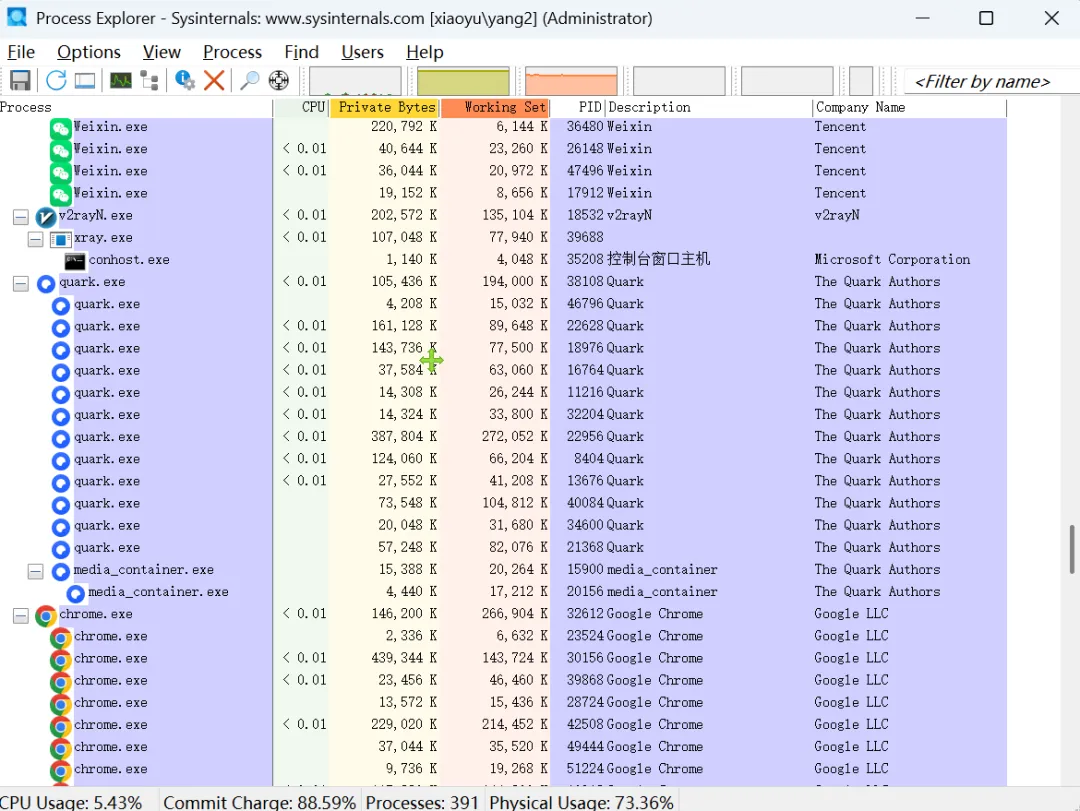This screenshot has height=811, width=1080.
Task: Click Weixin.exe icon for PID 17912
Action: coord(61,194)
